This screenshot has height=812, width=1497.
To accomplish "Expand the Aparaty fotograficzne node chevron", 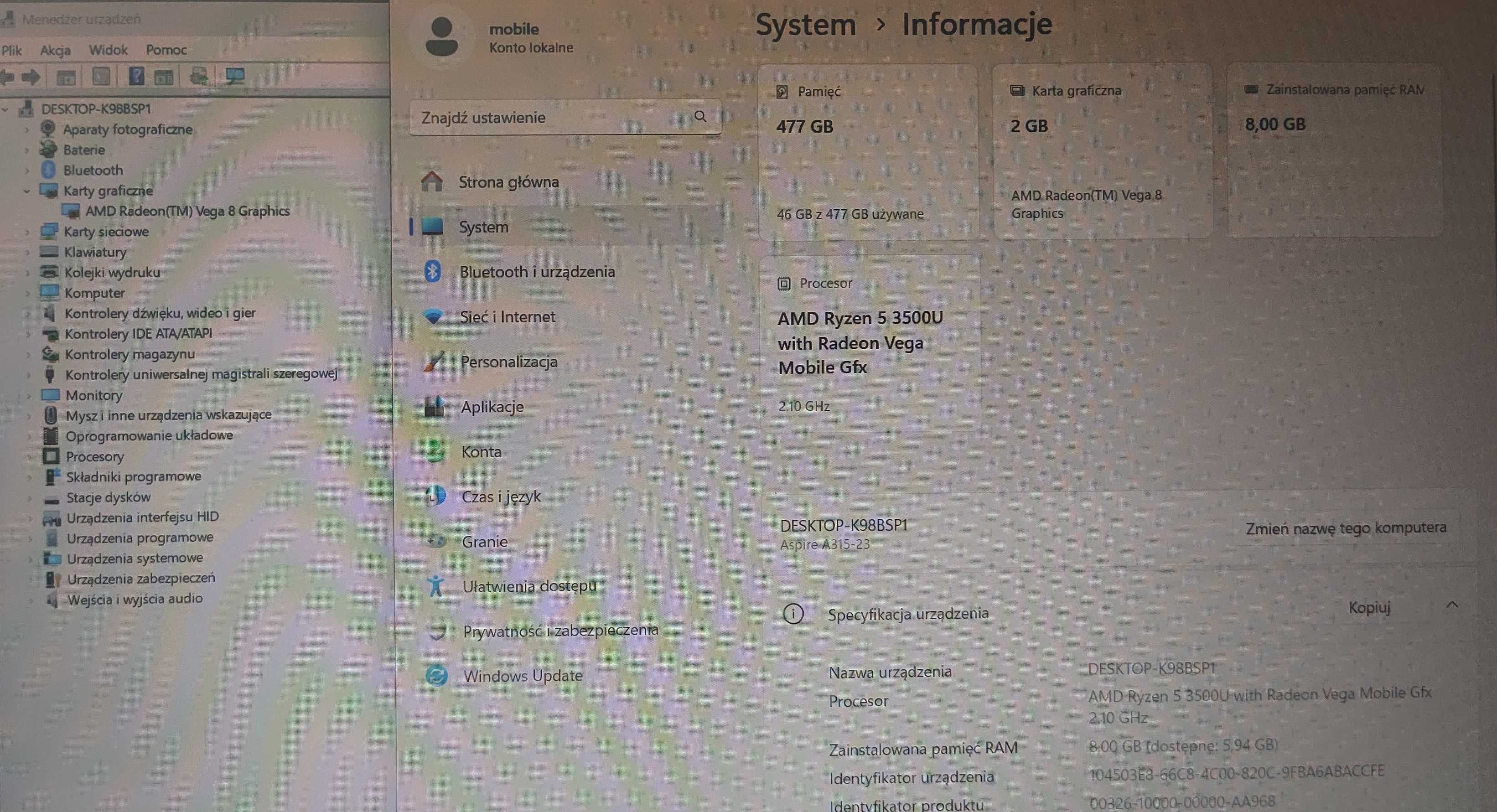I will coord(27,129).
